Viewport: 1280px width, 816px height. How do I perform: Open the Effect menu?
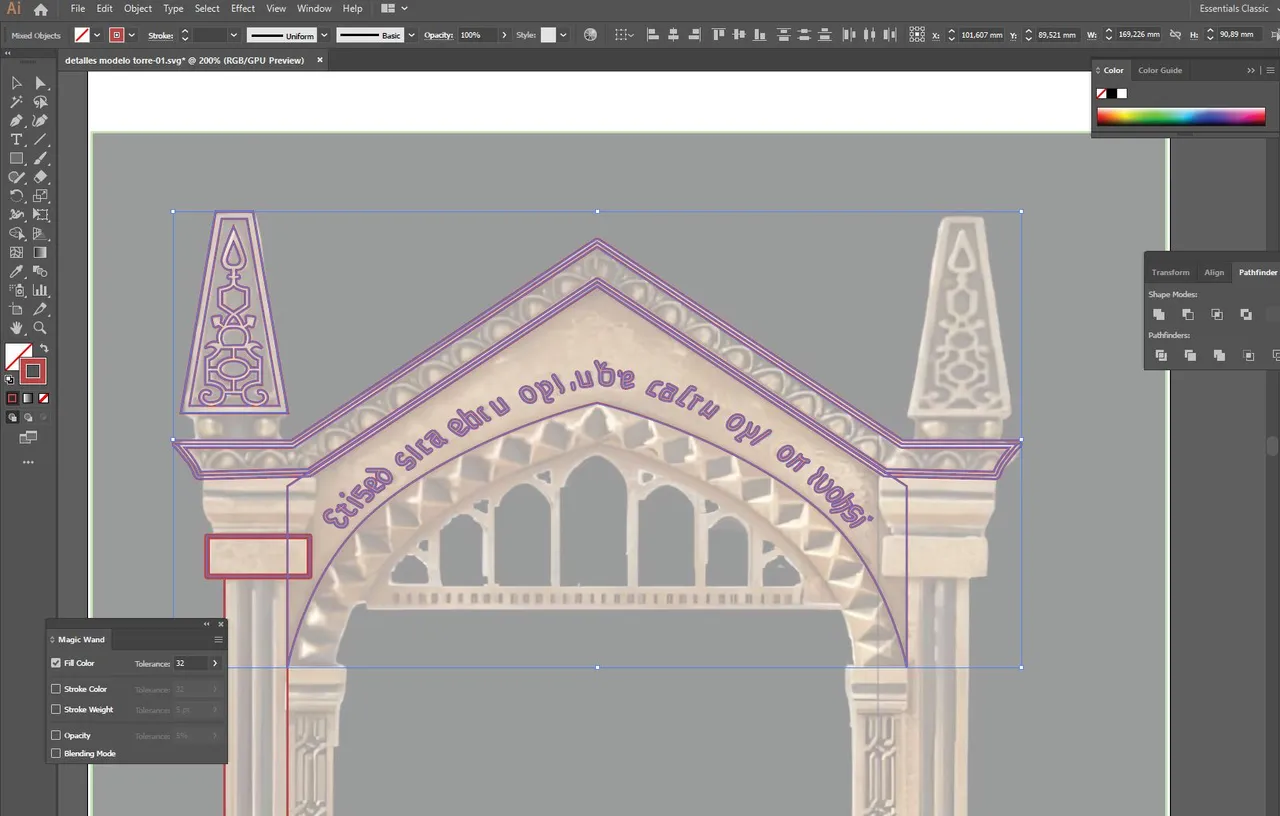(243, 9)
